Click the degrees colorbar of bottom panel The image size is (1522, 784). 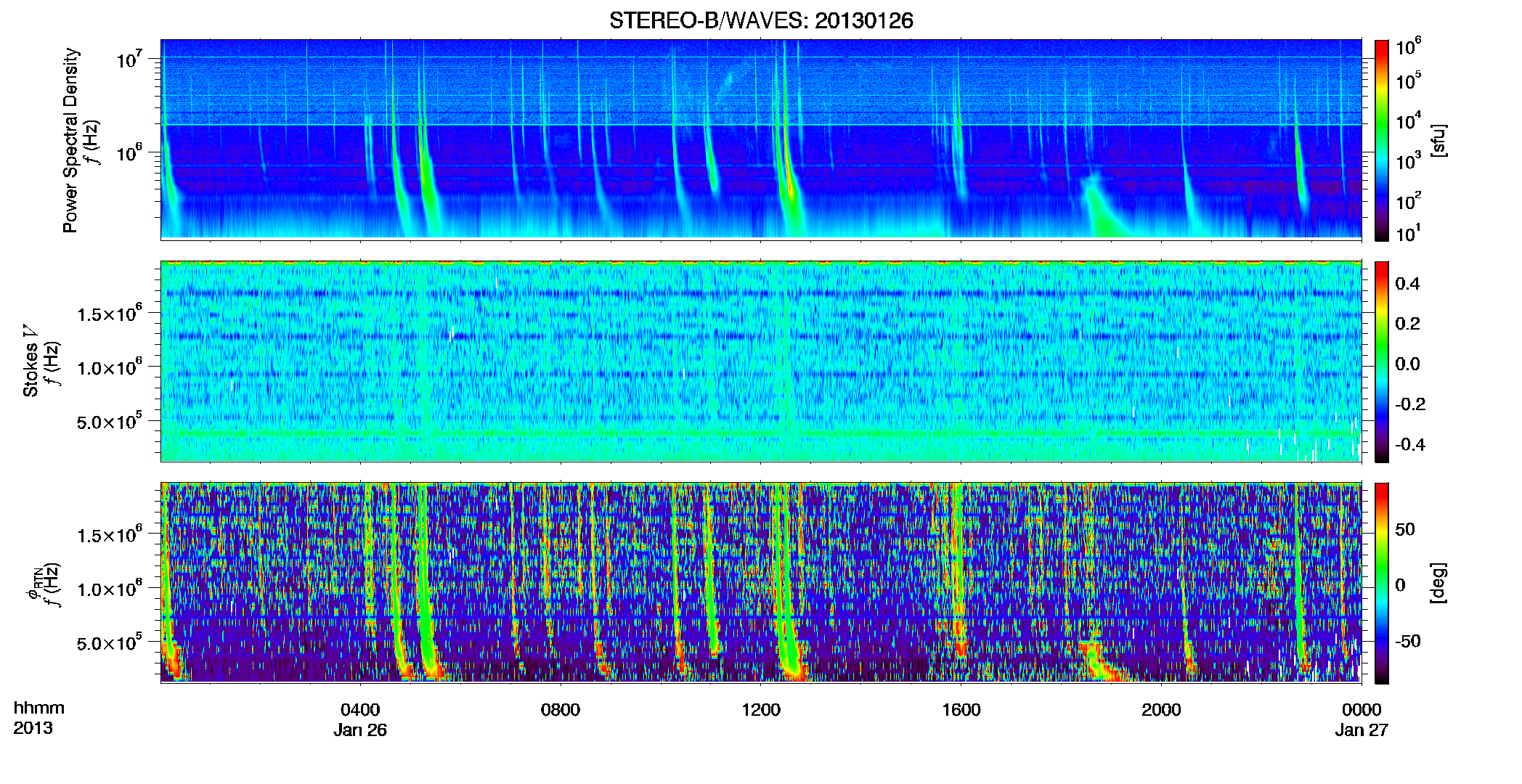click(x=1381, y=583)
